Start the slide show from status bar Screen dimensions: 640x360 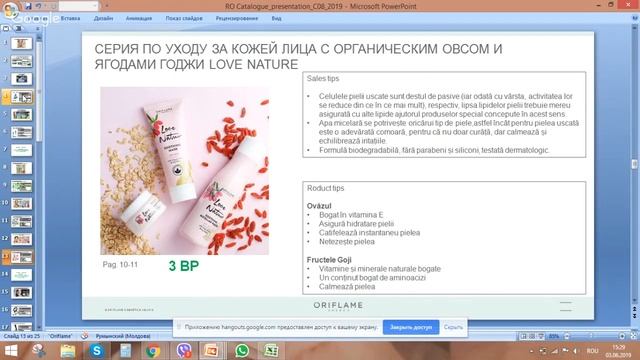coord(541,336)
